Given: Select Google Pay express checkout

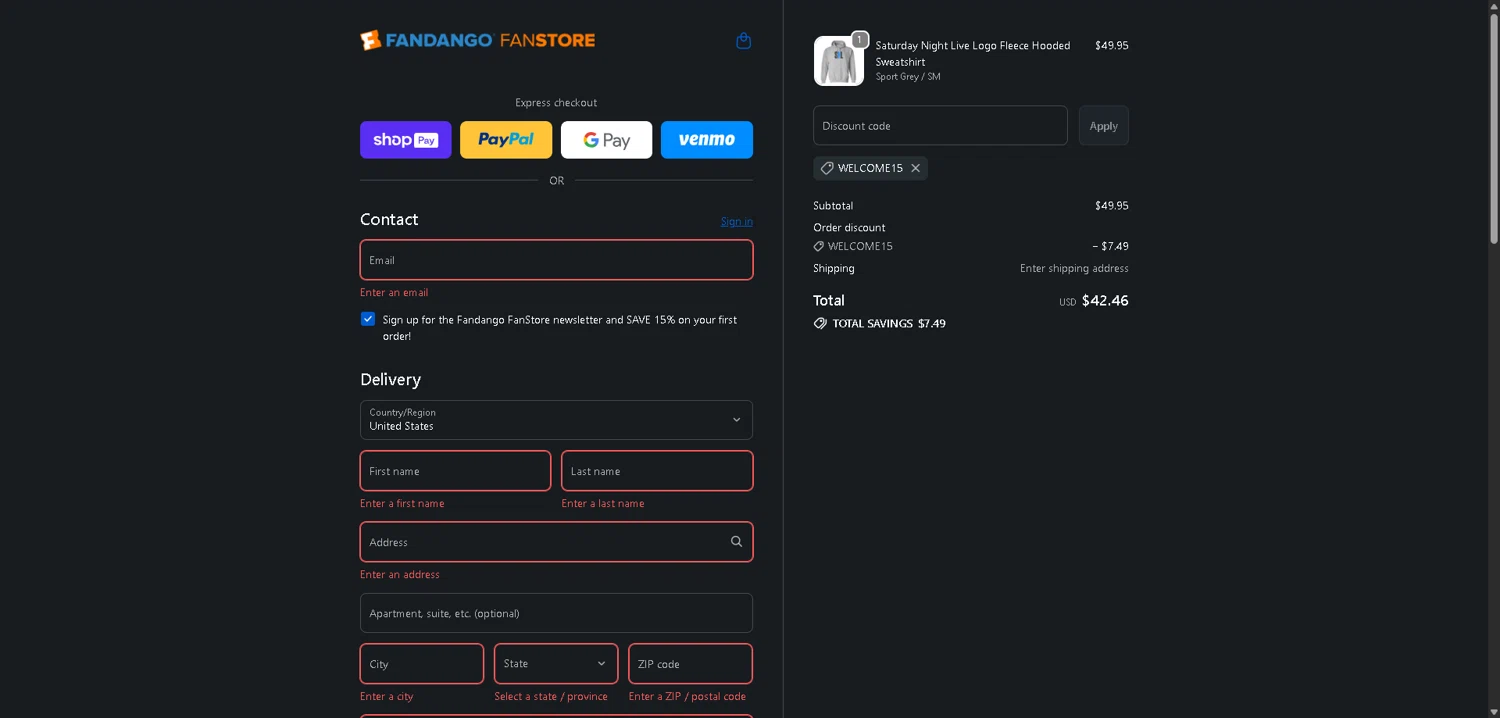Looking at the screenshot, I should click(606, 140).
